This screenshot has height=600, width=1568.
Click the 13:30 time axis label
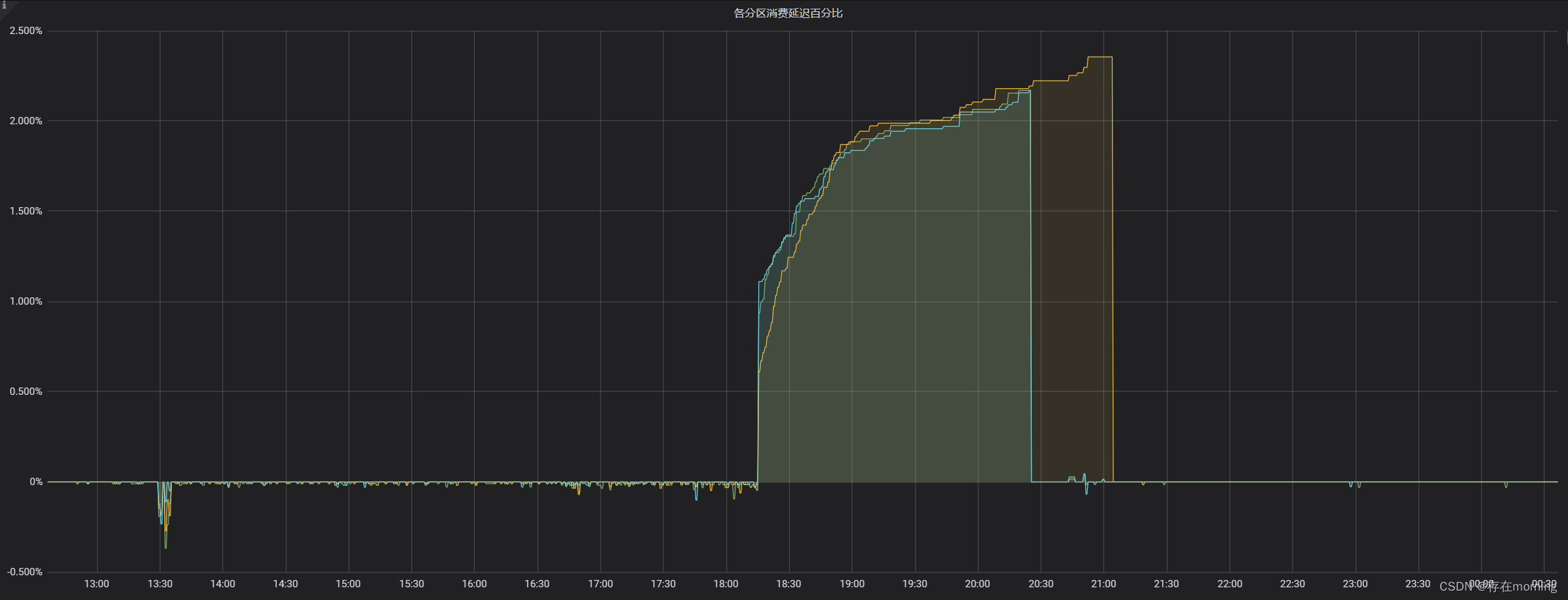coord(160,584)
